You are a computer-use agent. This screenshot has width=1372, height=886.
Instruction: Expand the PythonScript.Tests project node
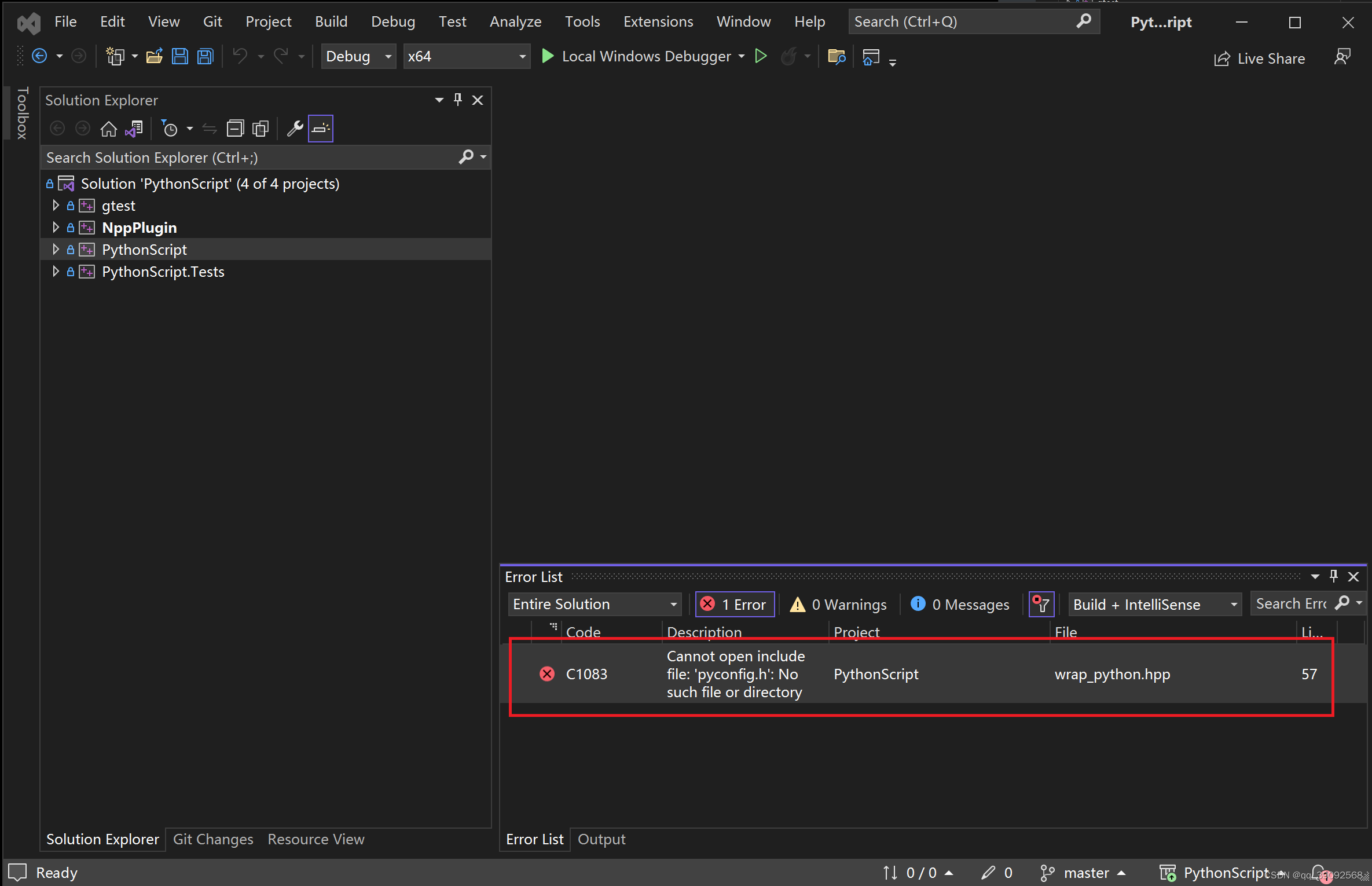point(56,272)
